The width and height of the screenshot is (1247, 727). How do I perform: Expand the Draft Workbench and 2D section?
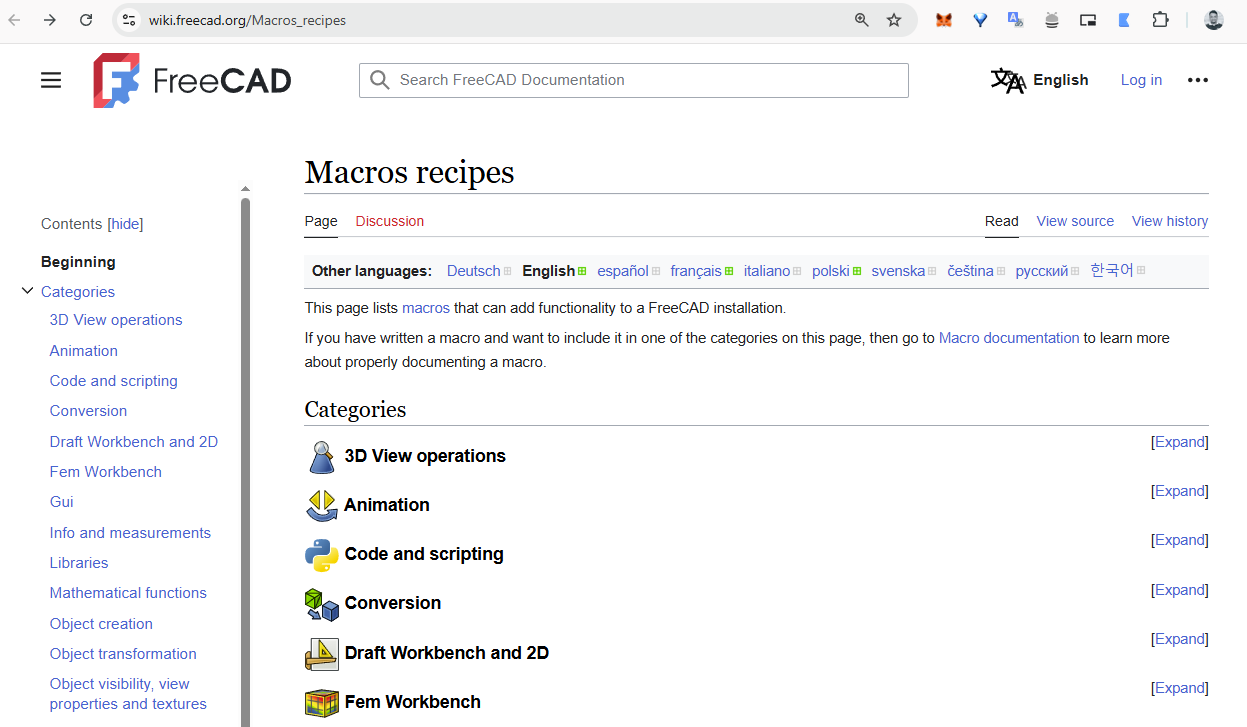tap(1180, 639)
